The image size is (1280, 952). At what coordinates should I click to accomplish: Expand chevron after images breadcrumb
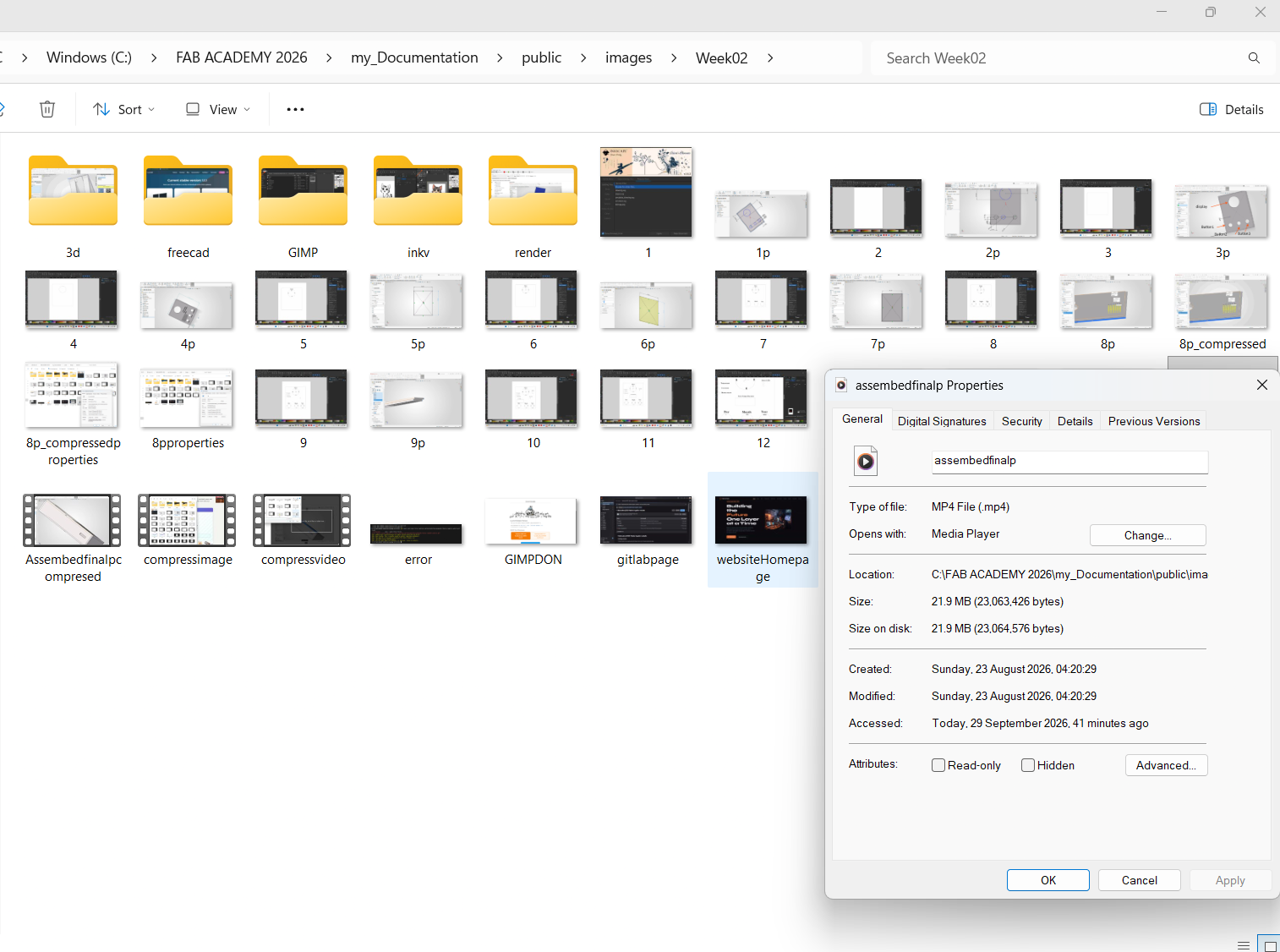674,57
